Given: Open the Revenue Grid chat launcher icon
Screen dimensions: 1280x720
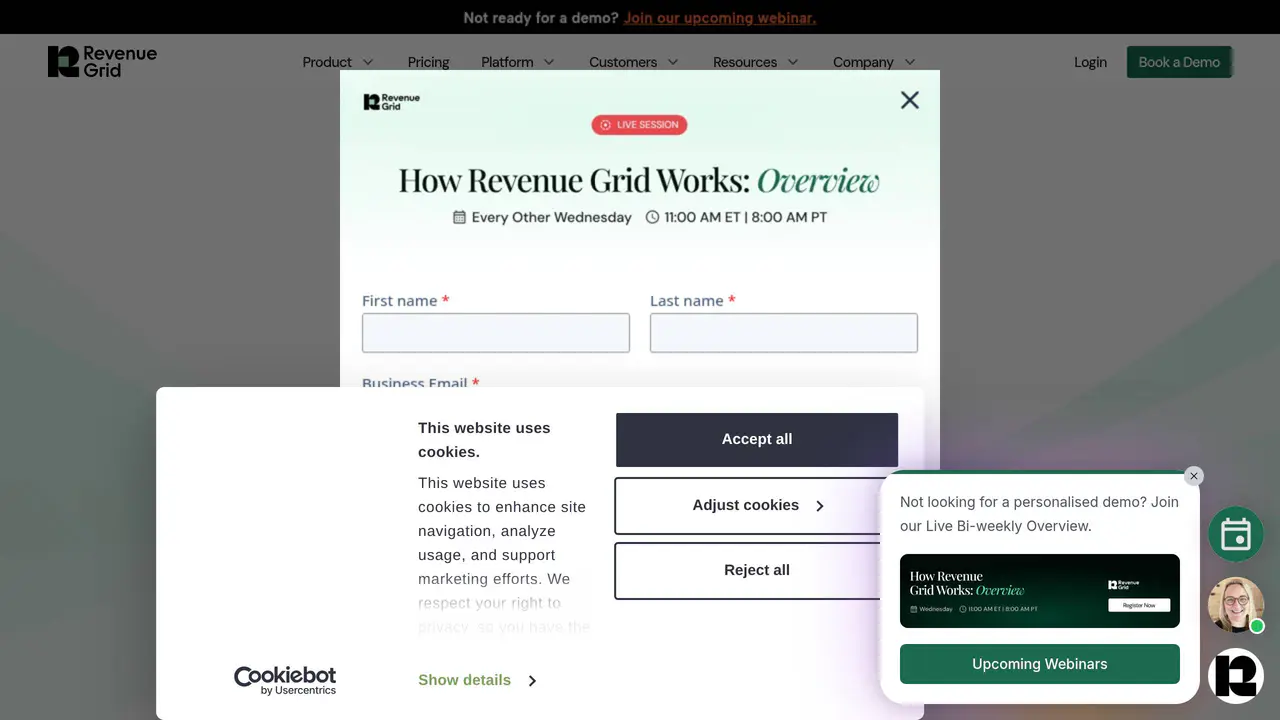Looking at the screenshot, I should click(1236, 676).
